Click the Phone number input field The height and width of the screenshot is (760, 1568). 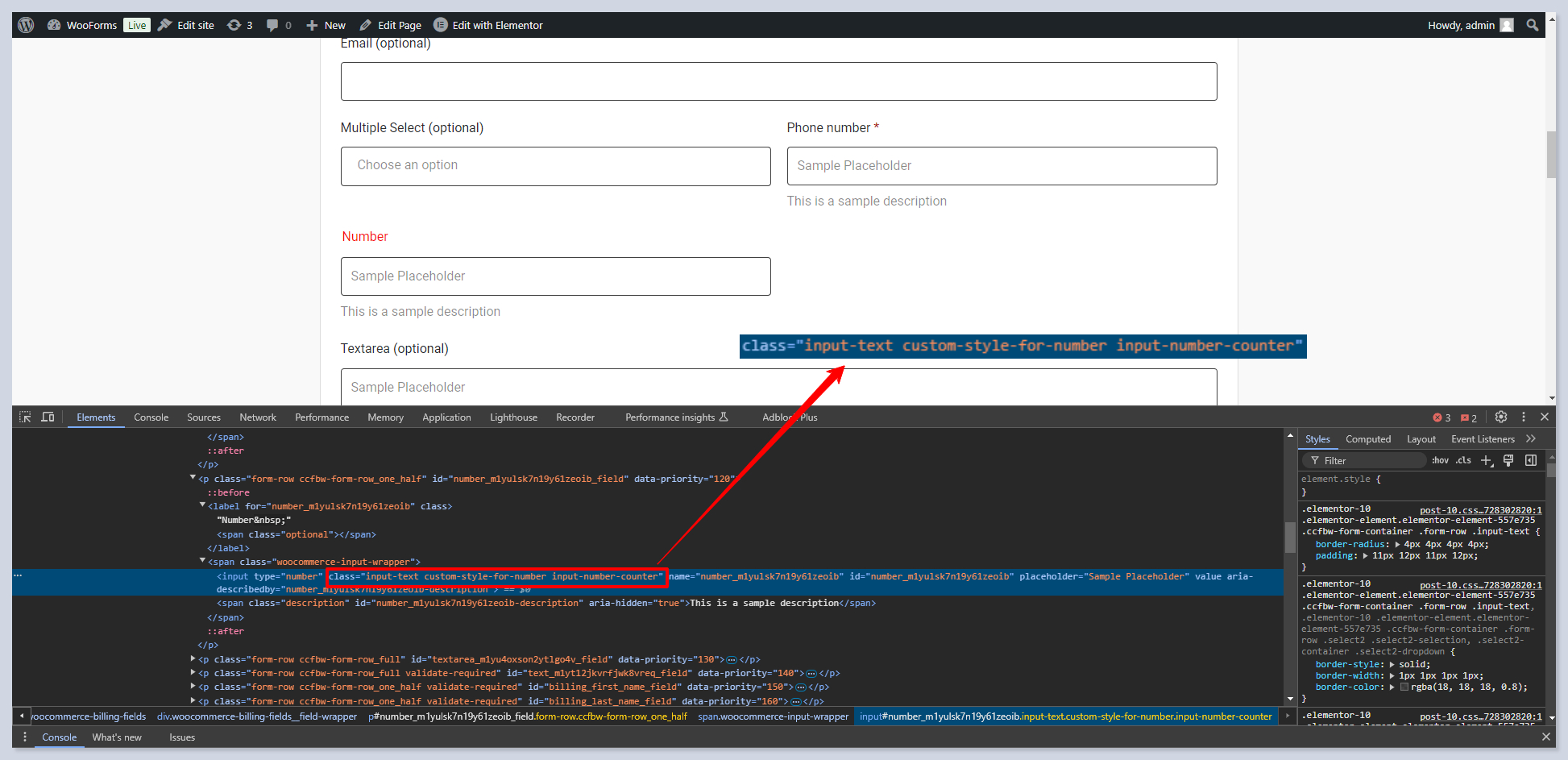point(1001,166)
